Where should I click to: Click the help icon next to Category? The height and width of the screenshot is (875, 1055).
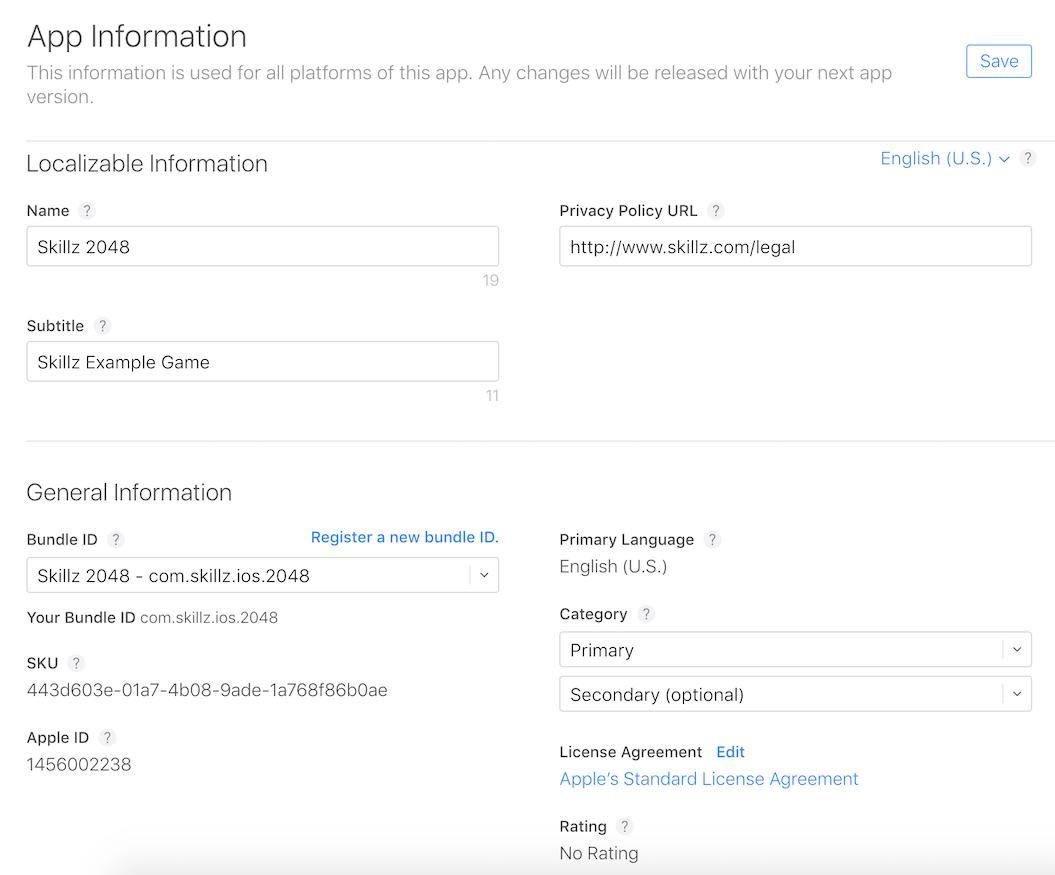[646, 614]
